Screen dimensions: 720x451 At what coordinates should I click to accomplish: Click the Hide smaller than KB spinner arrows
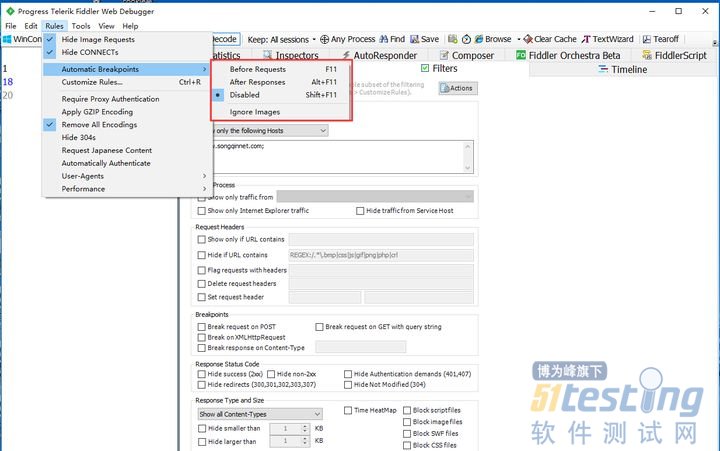pos(305,428)
